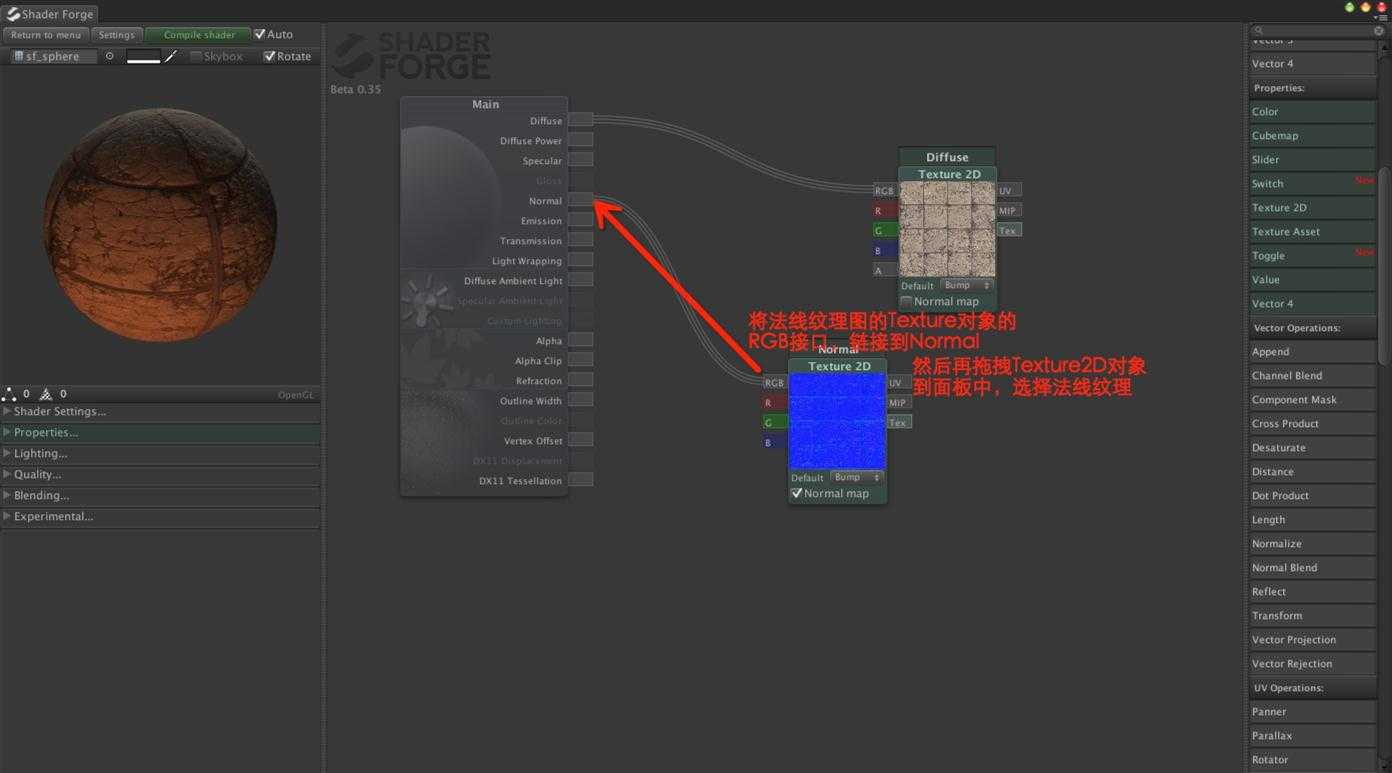Screen dimensions: 1392x773
Task: Click the green Compile shader button
Action: 199,35
